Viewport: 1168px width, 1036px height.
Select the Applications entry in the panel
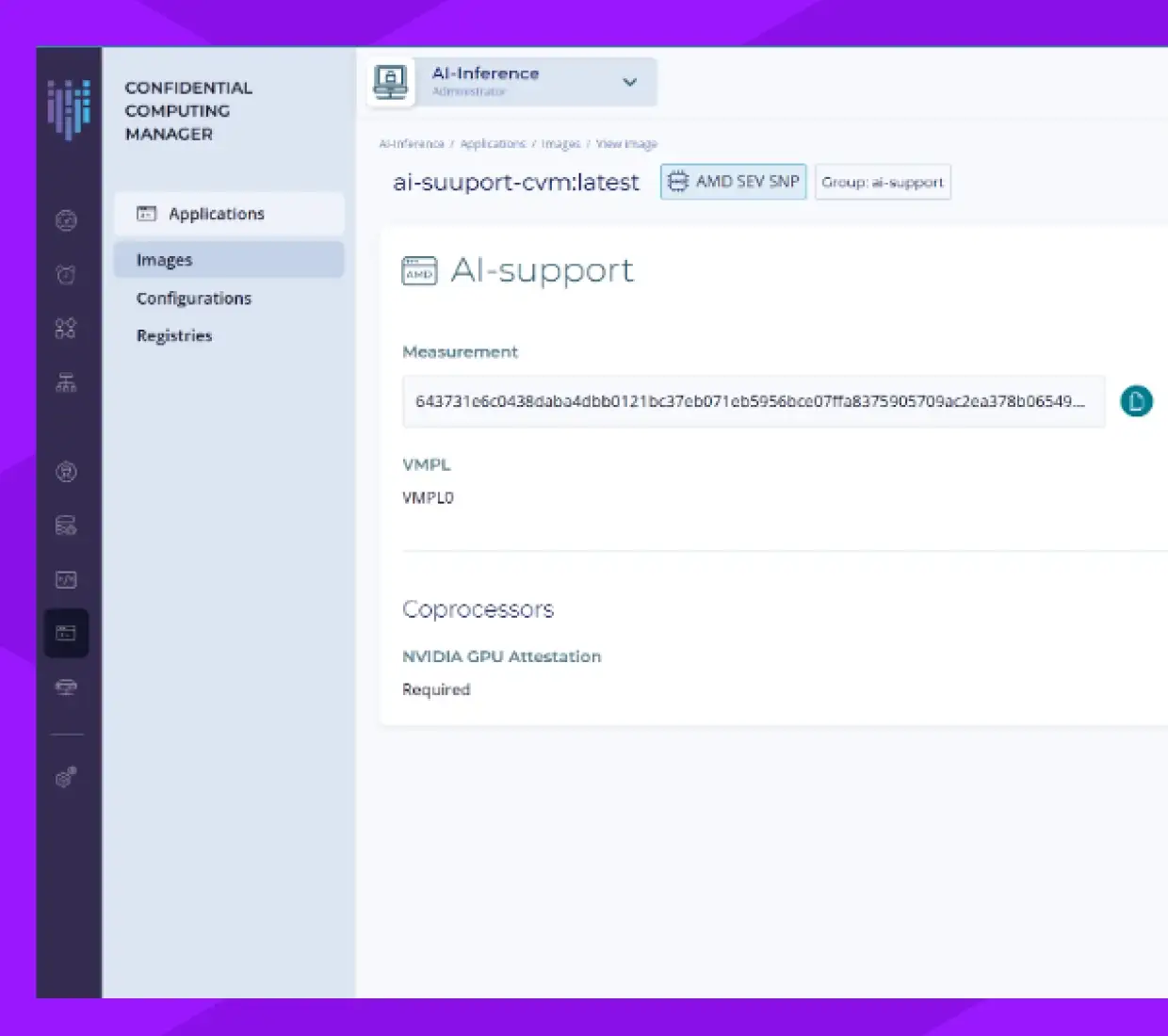coord(215,214)
